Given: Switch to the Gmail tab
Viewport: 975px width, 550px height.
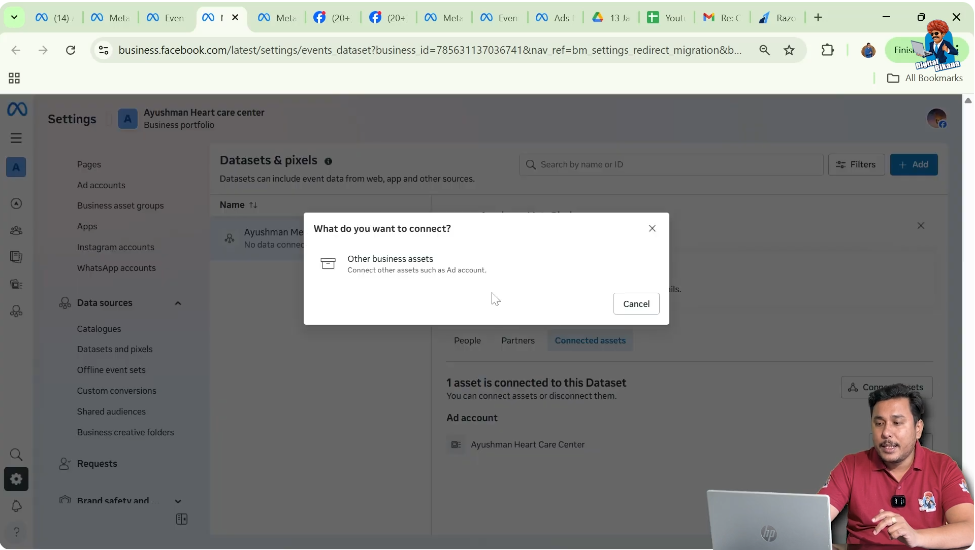Looking at the screenshot, I should [723, 17].
